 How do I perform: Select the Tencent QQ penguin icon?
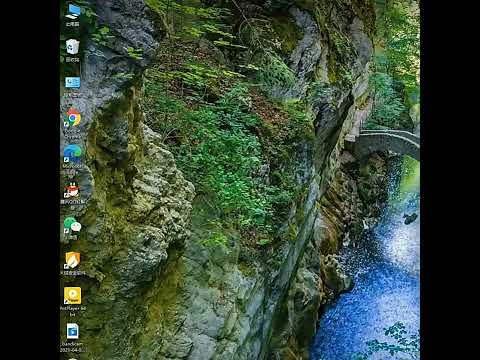coord(72,190)
